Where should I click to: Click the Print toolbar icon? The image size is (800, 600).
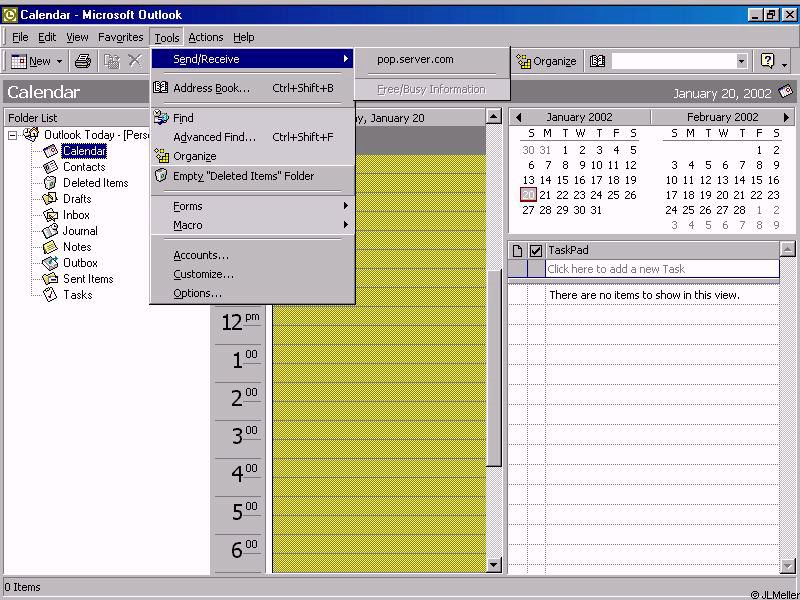coord(83,61)
